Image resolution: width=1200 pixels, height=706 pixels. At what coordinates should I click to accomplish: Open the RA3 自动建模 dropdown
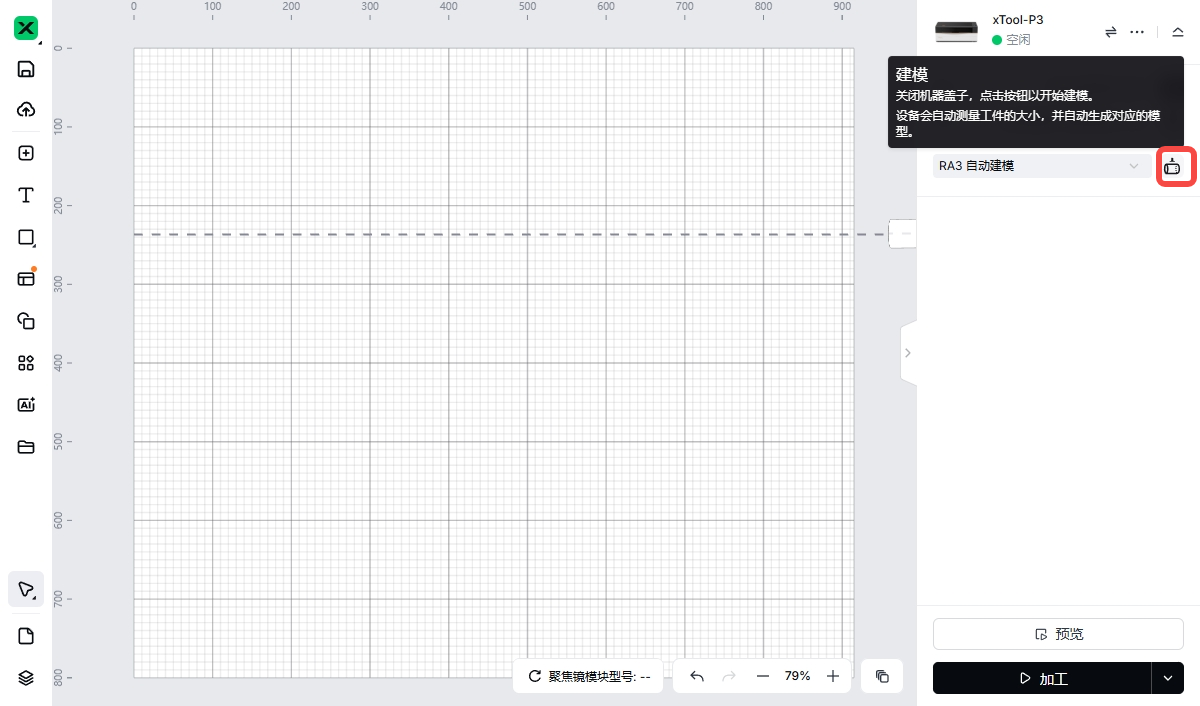tap(1041, 166)
